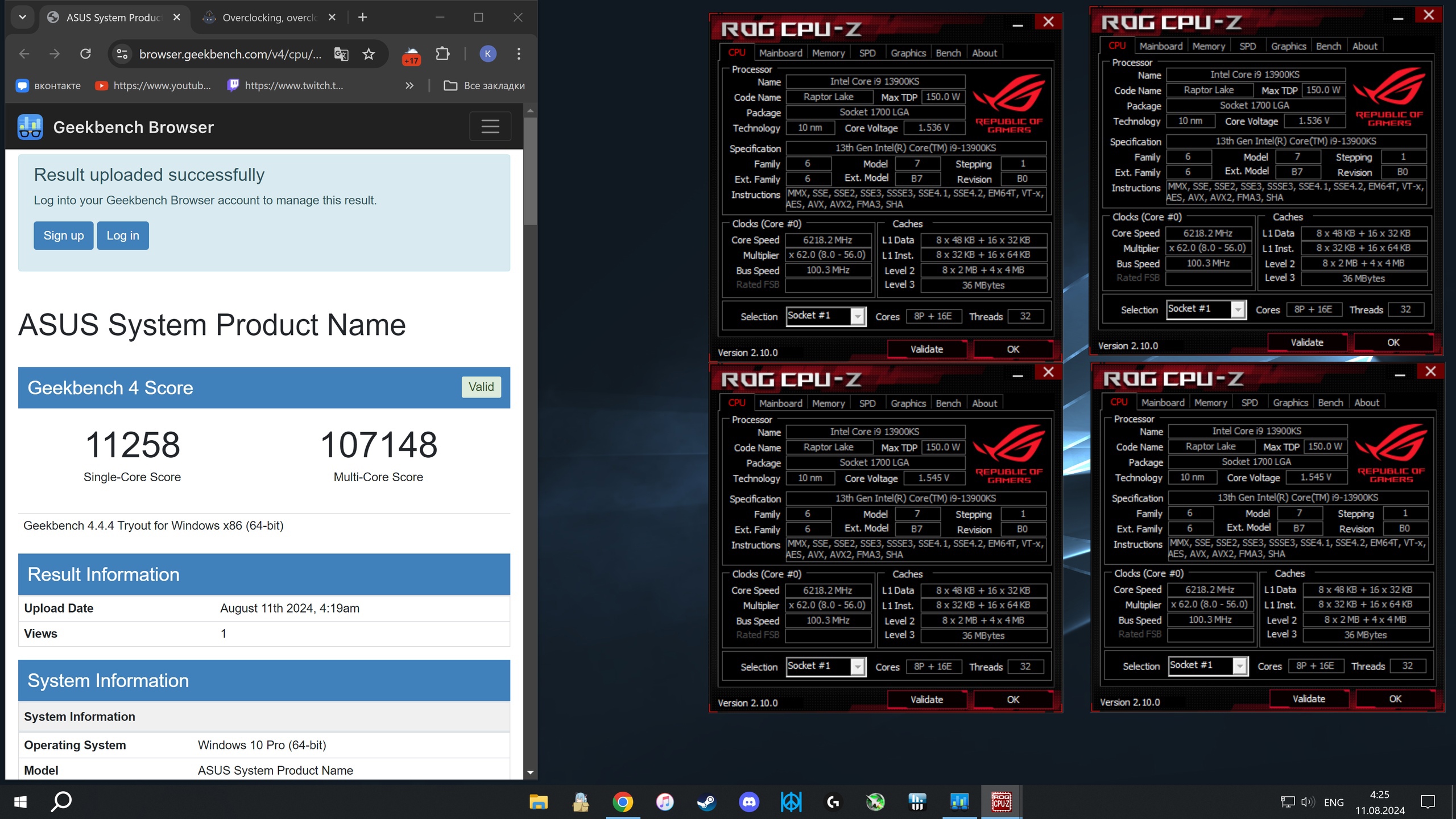
Task: Click the scrollbar down arrow in browser
Action: tap(530, 772)
